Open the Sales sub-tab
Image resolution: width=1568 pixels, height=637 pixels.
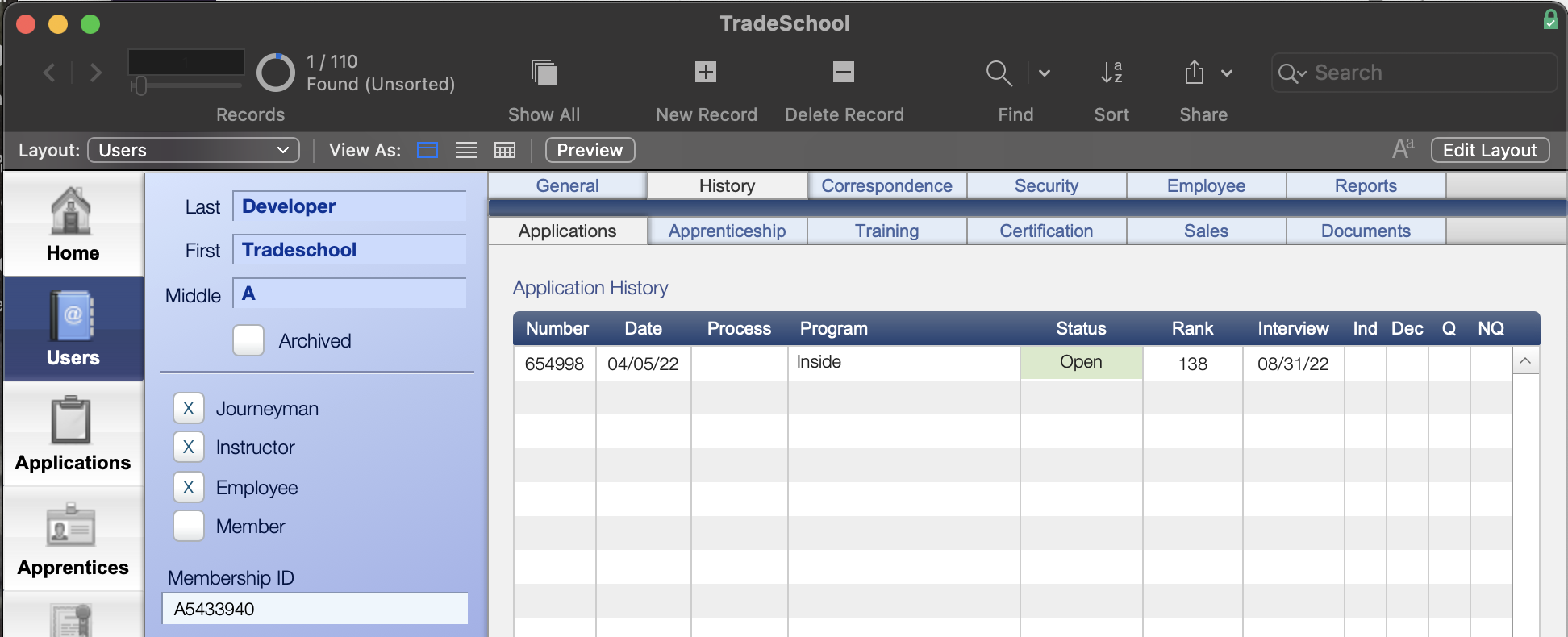click(1206, 231)
